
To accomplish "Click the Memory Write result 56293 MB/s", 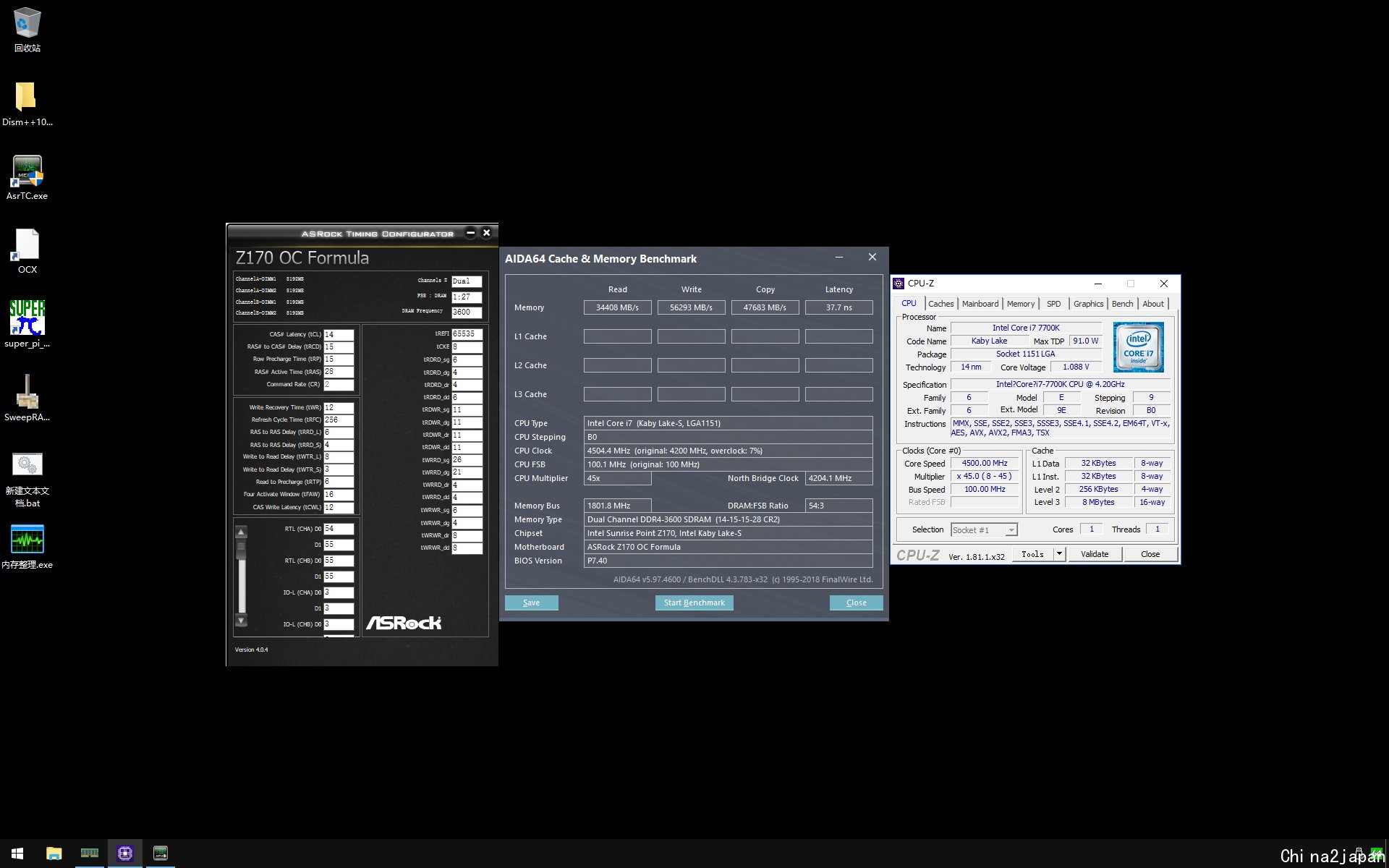I will coord(691,307).
